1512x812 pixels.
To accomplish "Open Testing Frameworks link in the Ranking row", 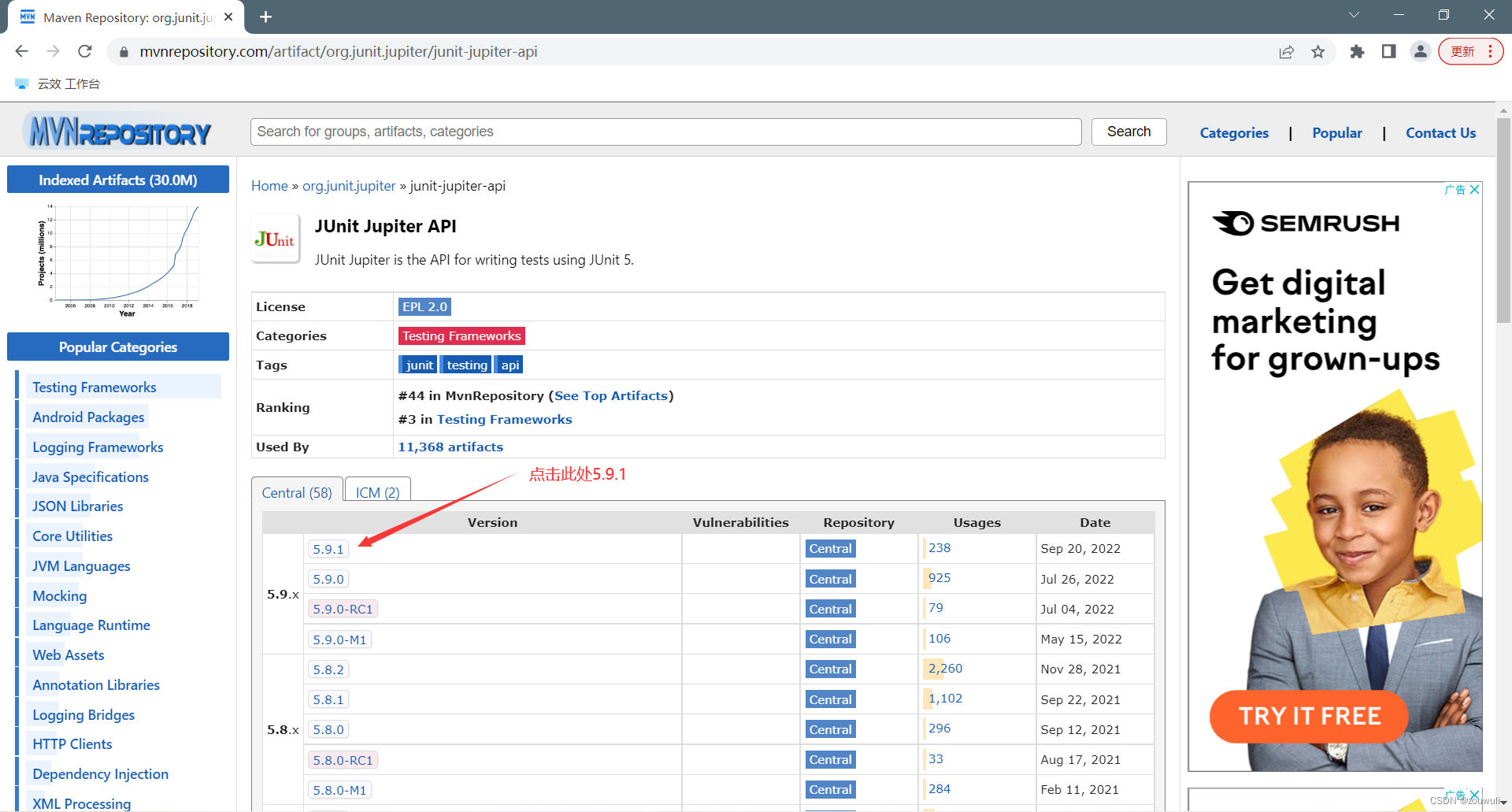I will click(x=504, y=419).
